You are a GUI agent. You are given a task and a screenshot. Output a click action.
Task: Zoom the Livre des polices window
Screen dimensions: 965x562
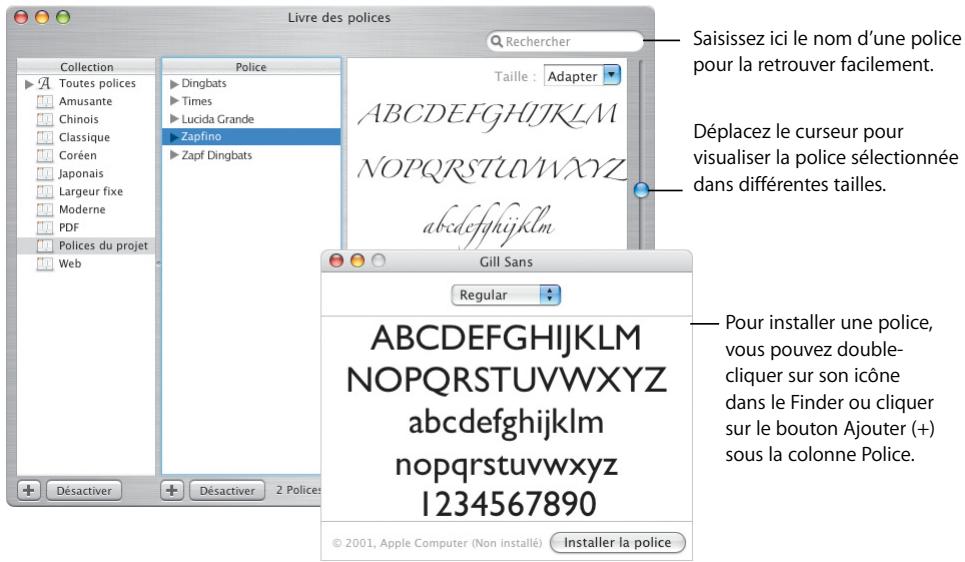(x=63, y=17)
